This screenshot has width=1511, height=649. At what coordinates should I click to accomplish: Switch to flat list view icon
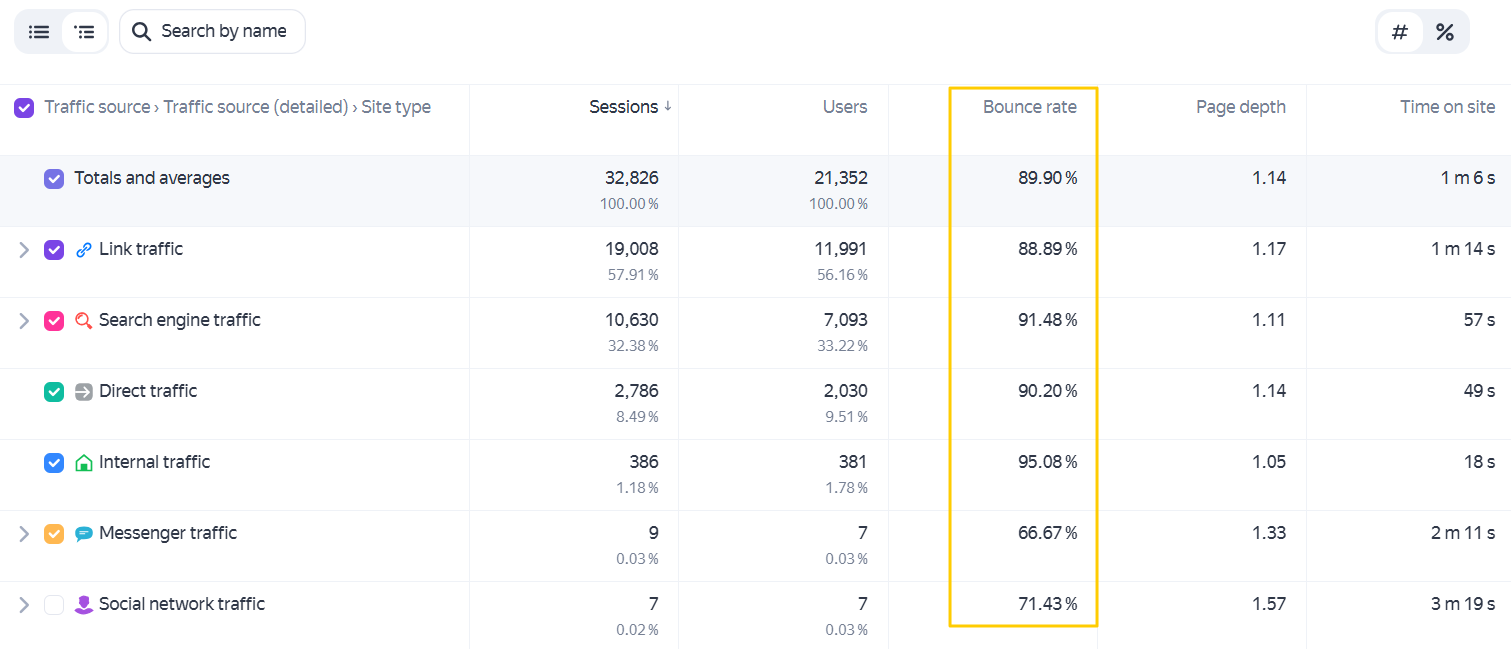click(x=39, y=32)
